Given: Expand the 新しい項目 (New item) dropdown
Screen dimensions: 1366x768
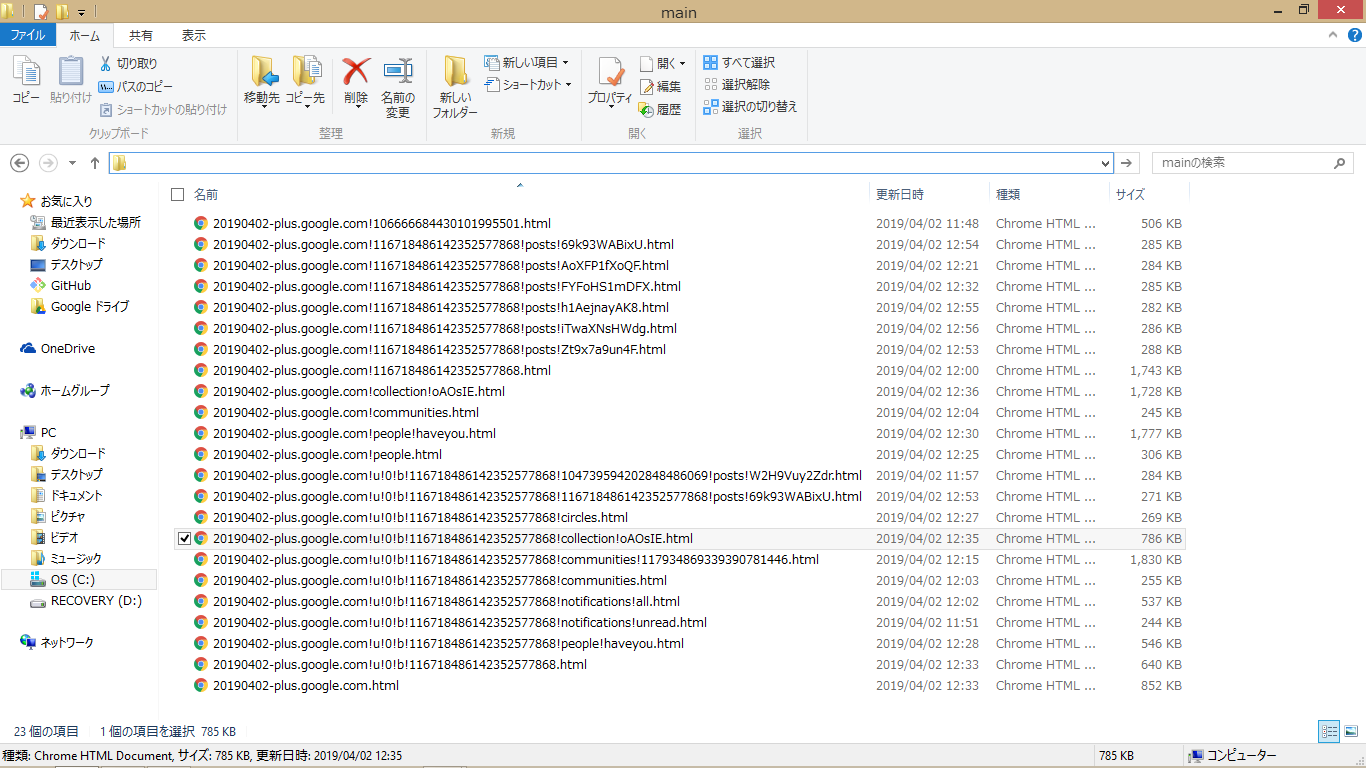Looking at the screenshot, I should (x=565, y=62).
